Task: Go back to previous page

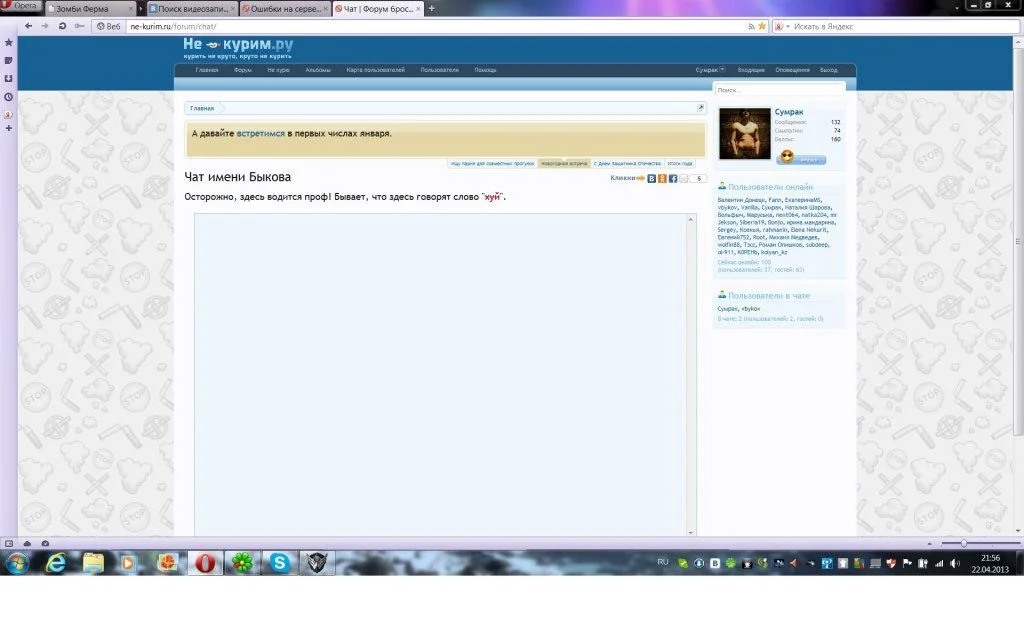Action: [28, 26]
